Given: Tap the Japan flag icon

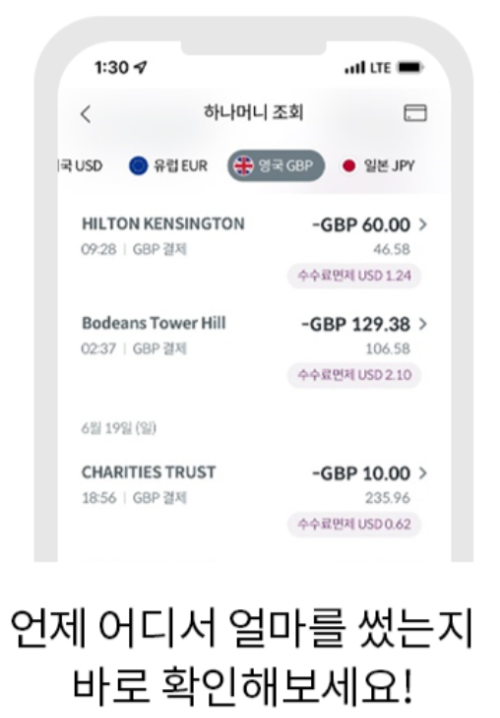Looking at the screenshot, I should coord(349,166).
